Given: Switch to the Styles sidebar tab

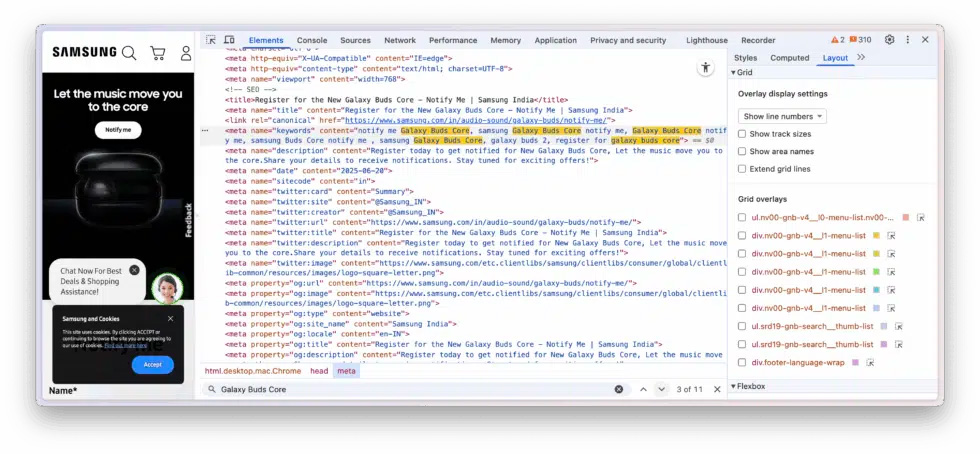Looking at the screenshot, I should click(746, 58).
